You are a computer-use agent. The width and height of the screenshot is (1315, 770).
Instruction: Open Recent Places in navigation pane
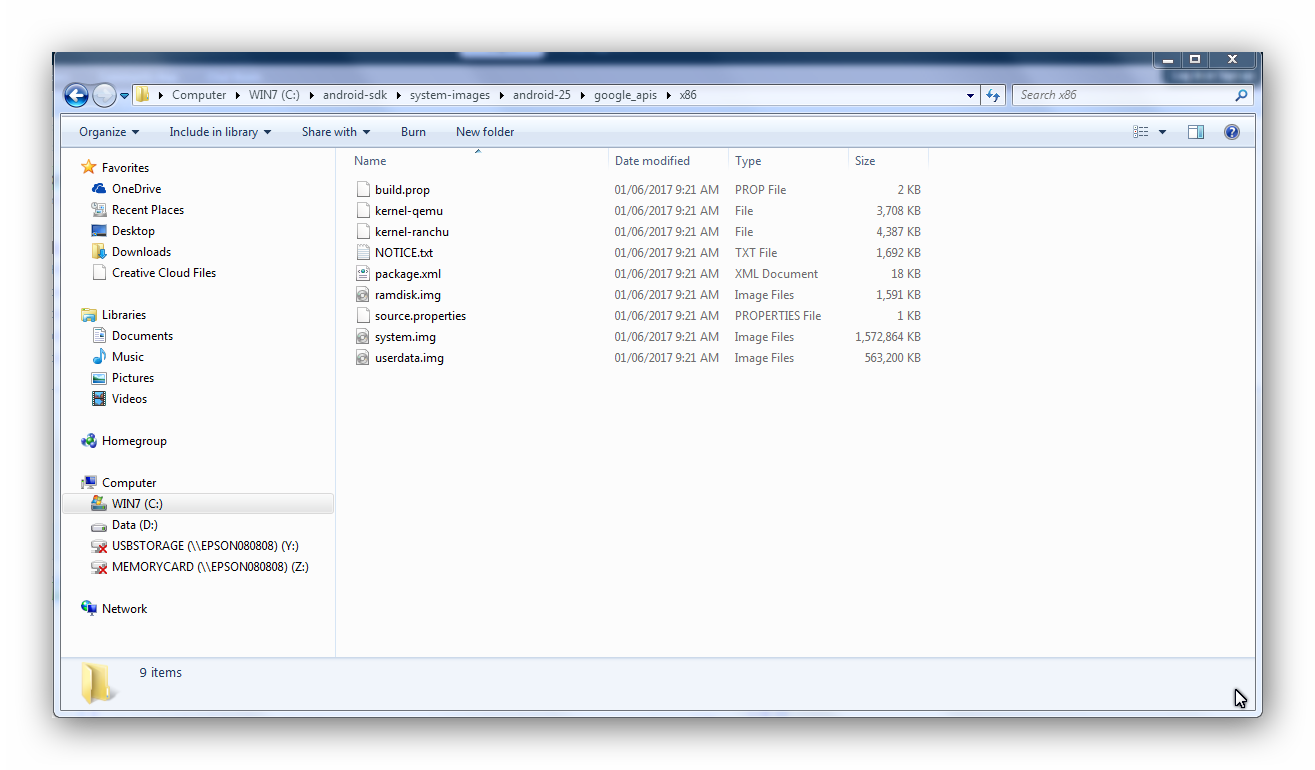(148, 210)
